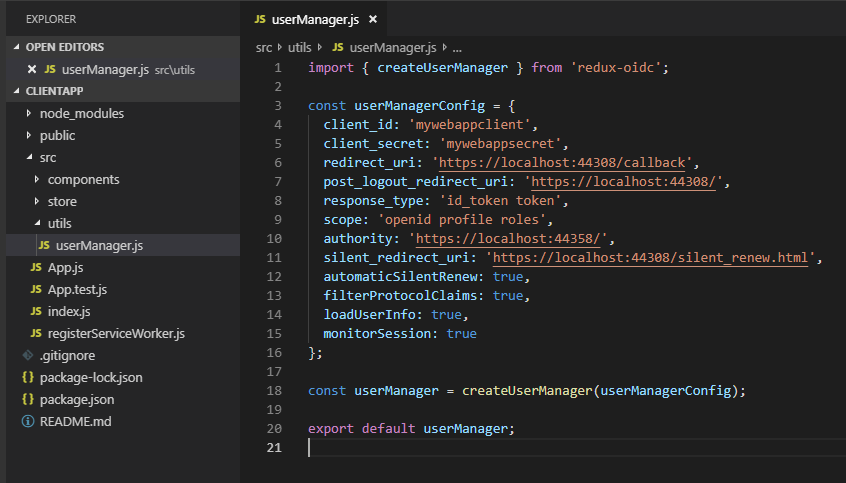846x483 pixels.
Task: Click the JS icon beside registerServiceWorker.js
Action: (x=36, y=333)
